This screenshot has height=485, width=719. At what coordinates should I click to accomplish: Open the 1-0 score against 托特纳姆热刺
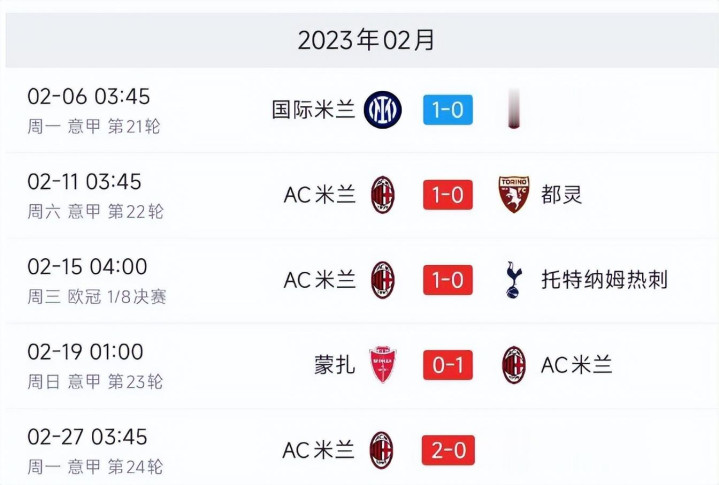coord(447,280)
